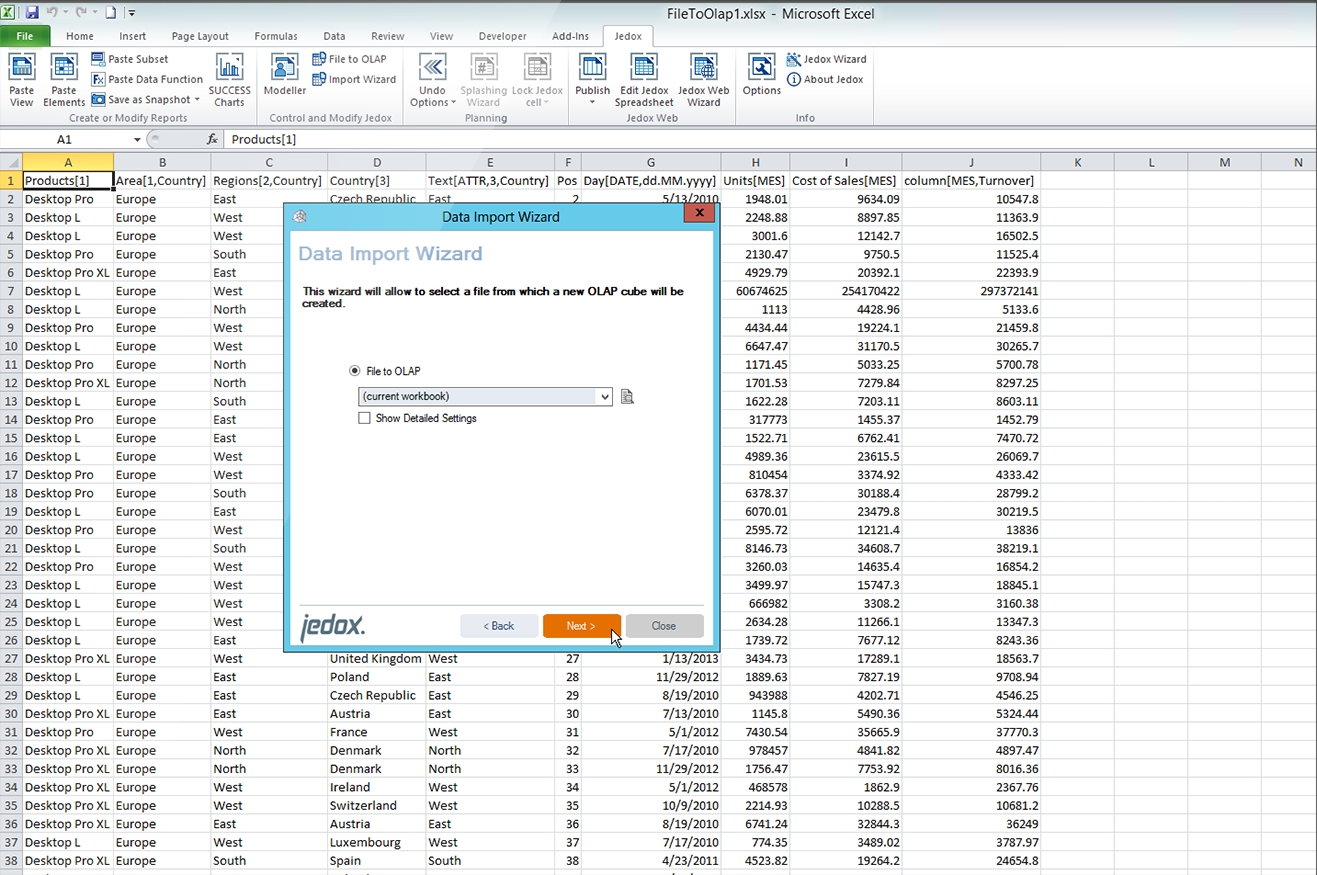Screen dimensions: 1317x875
Task: Click the Day[DATE,dd.MM.yyyy] header cell
Action: click(651, 181)
